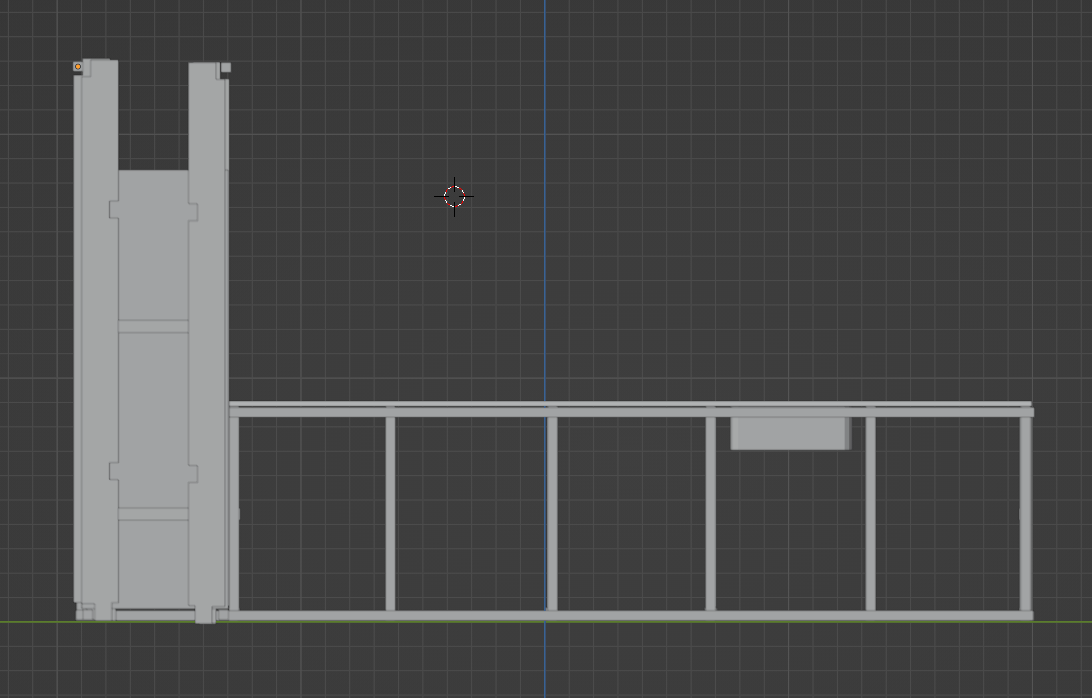Select the small square atop the right column
The image size is (1092, 698).
click(226, 68)
